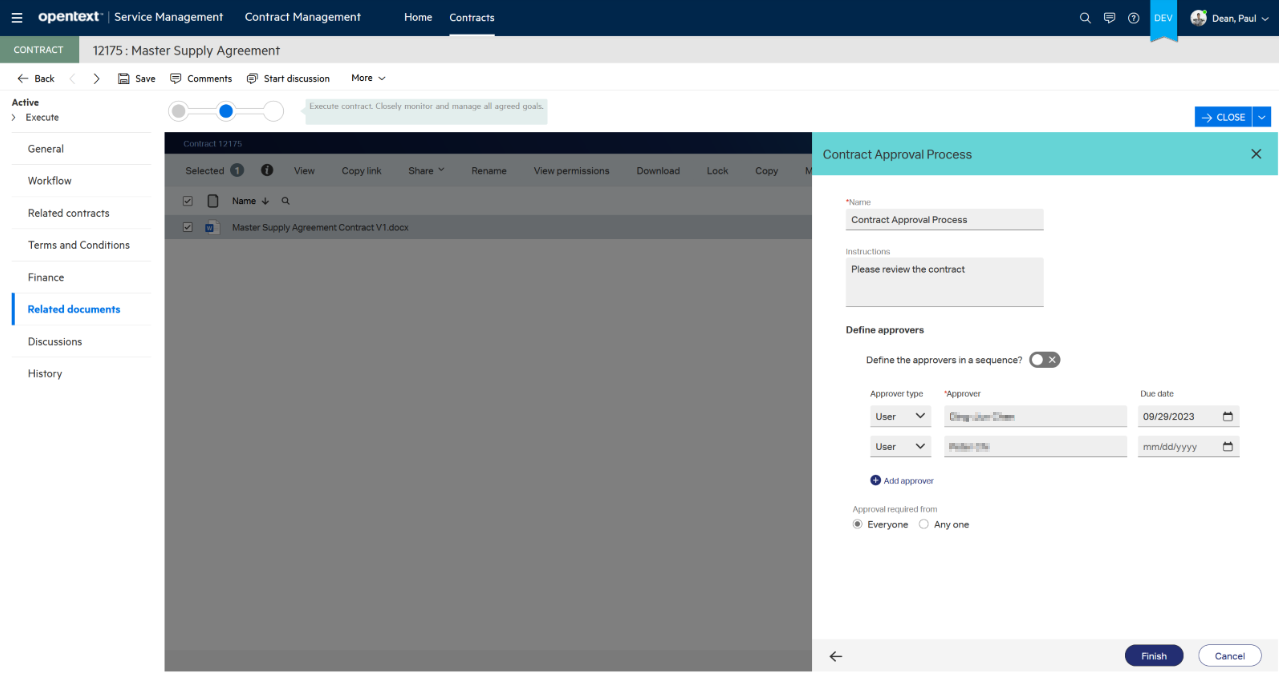Open the first Approver type dropdown
The height and width of the screenshot is (674, 1279).
[900, 416]
